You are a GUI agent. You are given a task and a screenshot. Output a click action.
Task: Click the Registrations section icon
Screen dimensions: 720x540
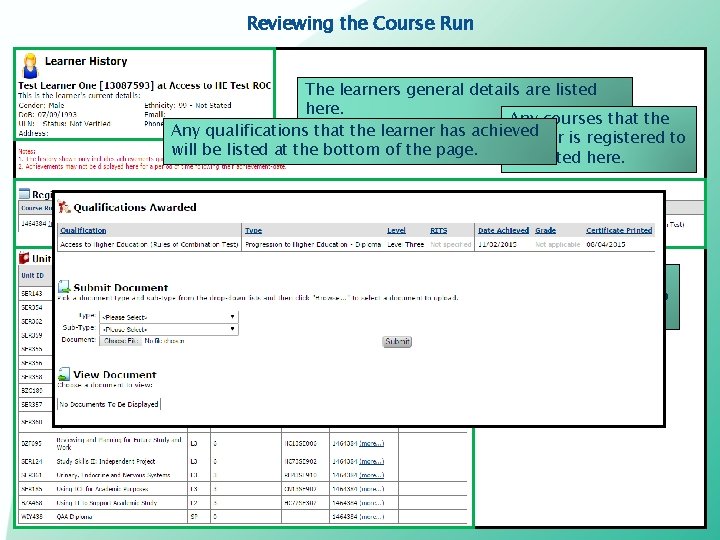[24, 194]
